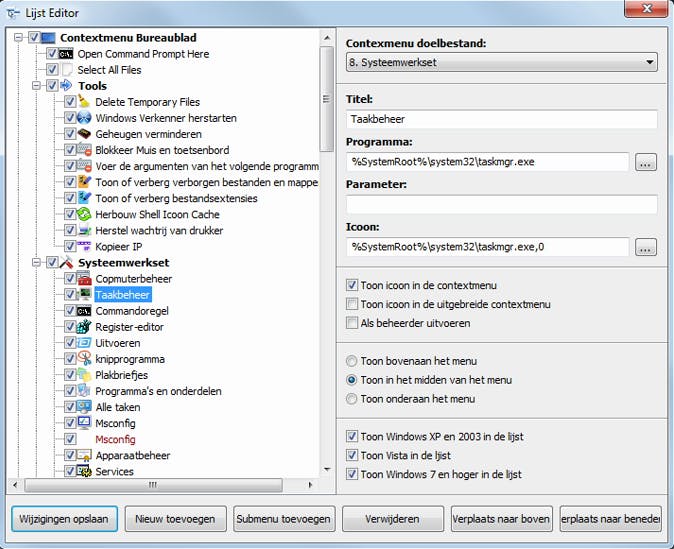Collapse the Contextmenu Bureaublad tree node
The width and height of the screenshot is (674, 549).
click(x=18, y=38)
